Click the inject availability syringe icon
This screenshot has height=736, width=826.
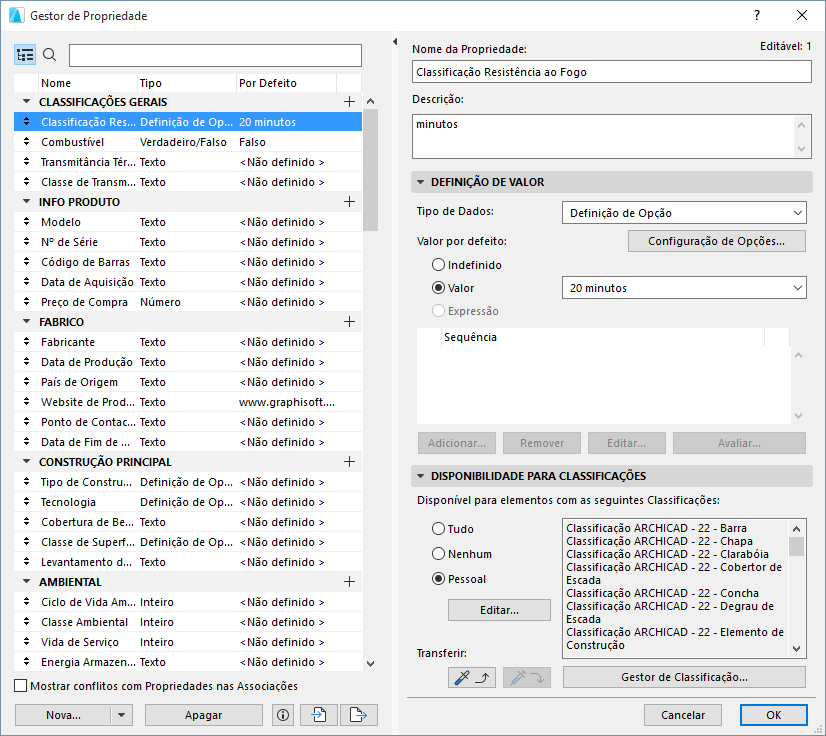tap(527, 678)
